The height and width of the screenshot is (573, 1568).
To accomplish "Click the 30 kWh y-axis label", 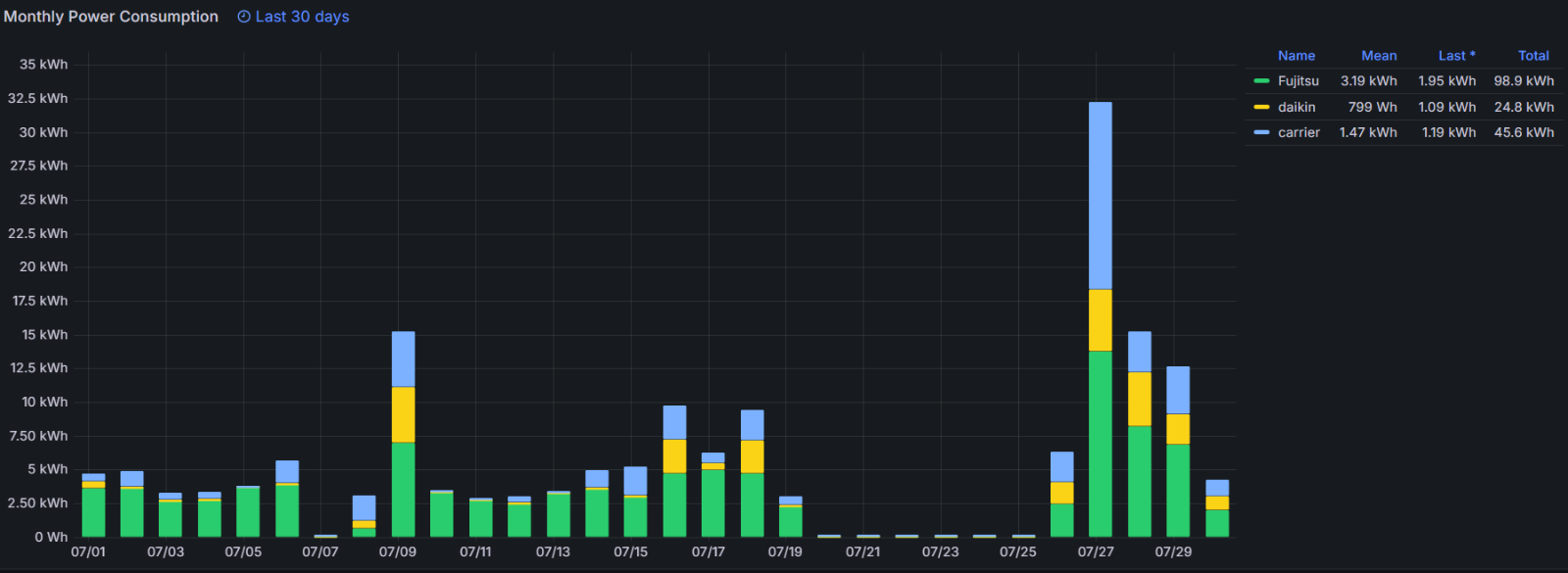I will (43, 132).
